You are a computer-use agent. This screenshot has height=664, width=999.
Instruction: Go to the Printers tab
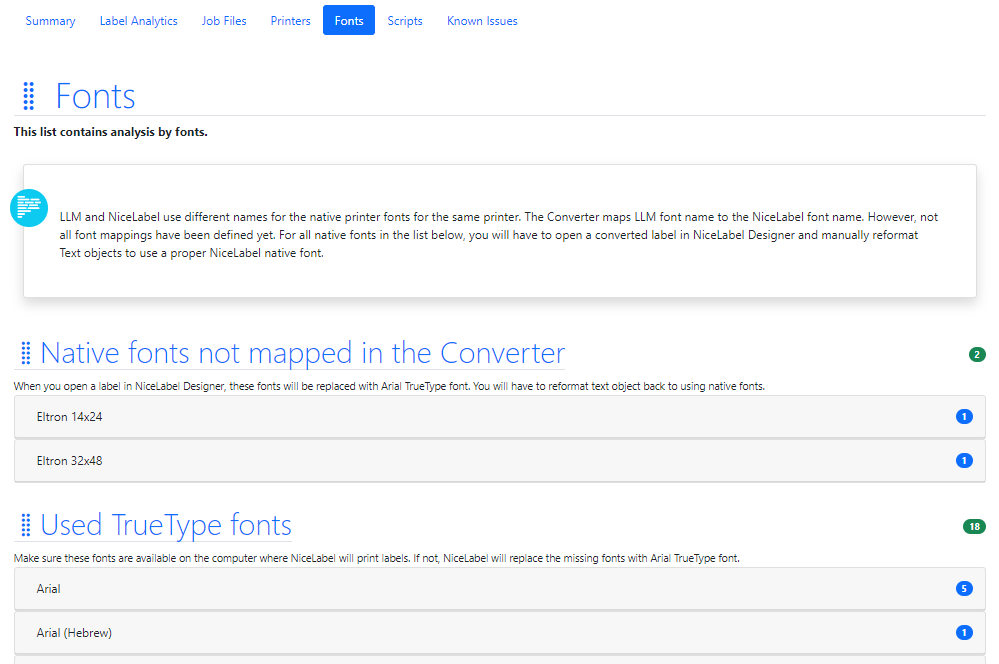click(x=290, y=20)
